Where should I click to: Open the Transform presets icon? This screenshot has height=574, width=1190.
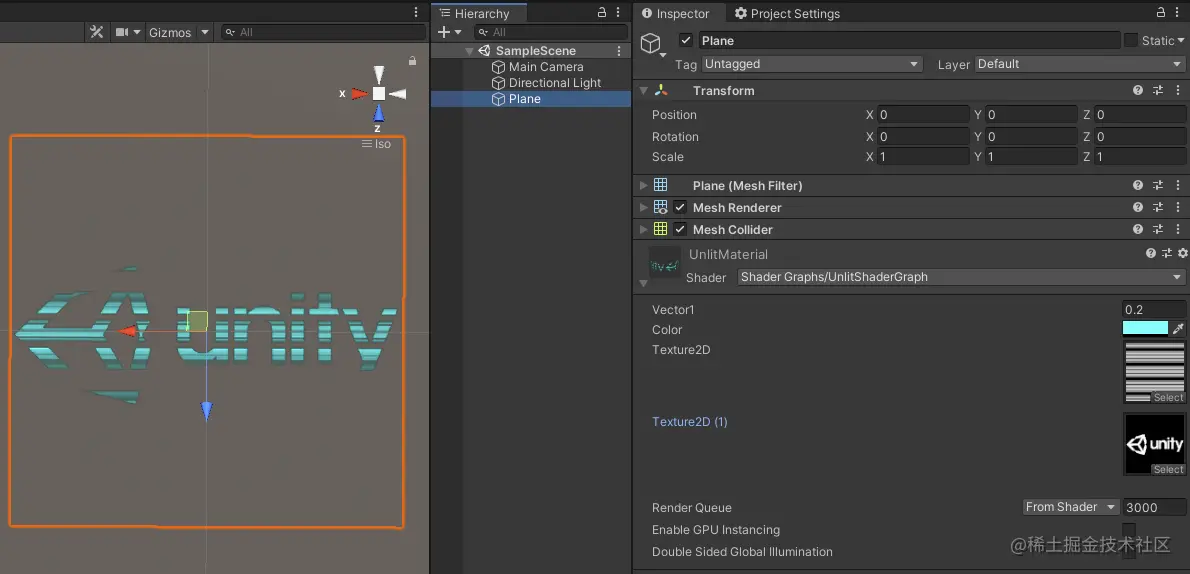(1158, 90)
